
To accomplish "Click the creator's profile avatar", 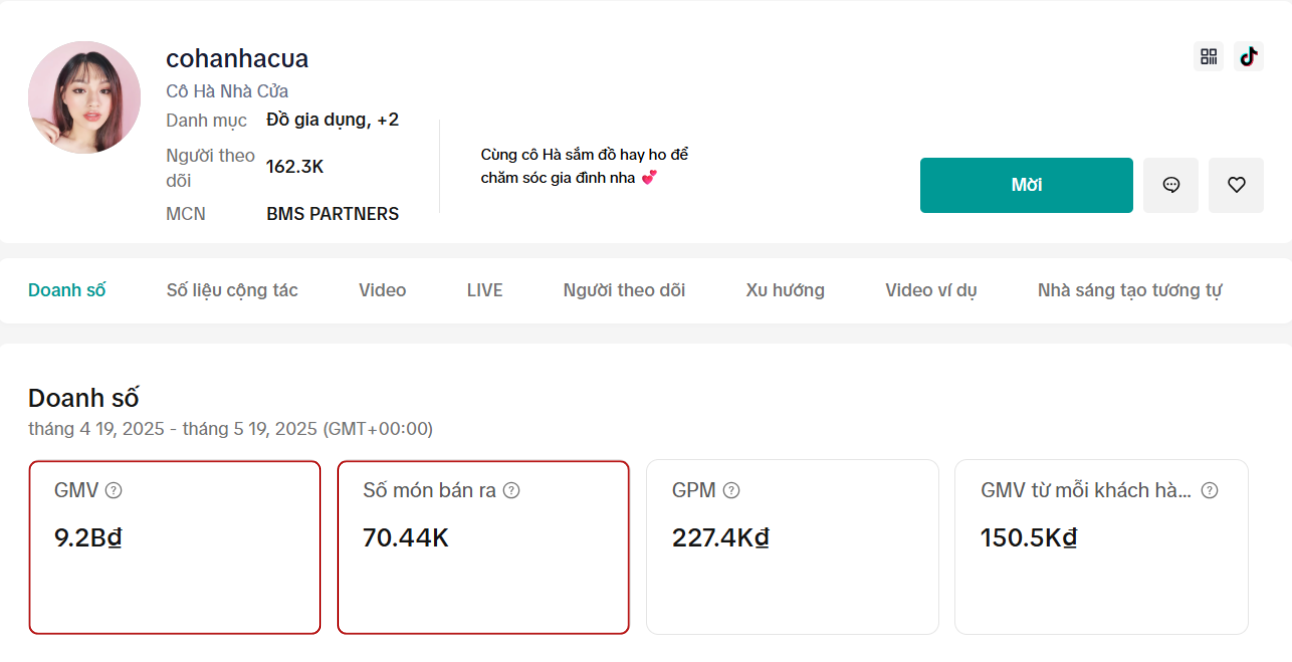I will click(84, 97).
